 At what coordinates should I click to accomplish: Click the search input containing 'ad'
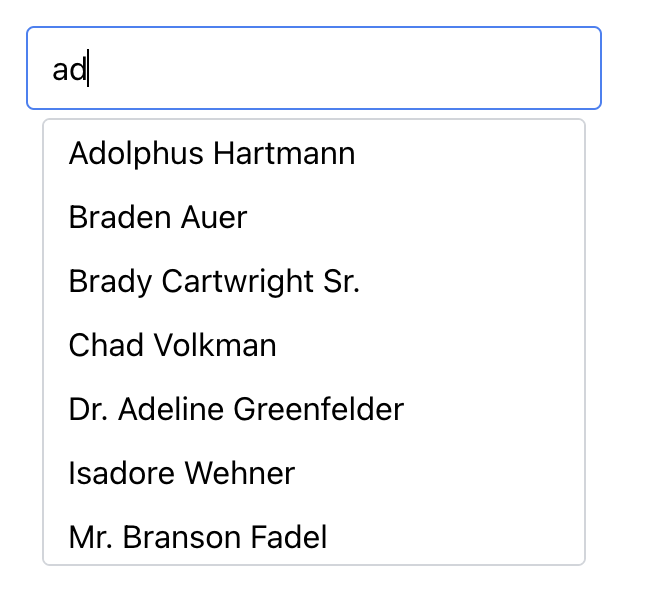pyautogui.click(x=313, y=68)
